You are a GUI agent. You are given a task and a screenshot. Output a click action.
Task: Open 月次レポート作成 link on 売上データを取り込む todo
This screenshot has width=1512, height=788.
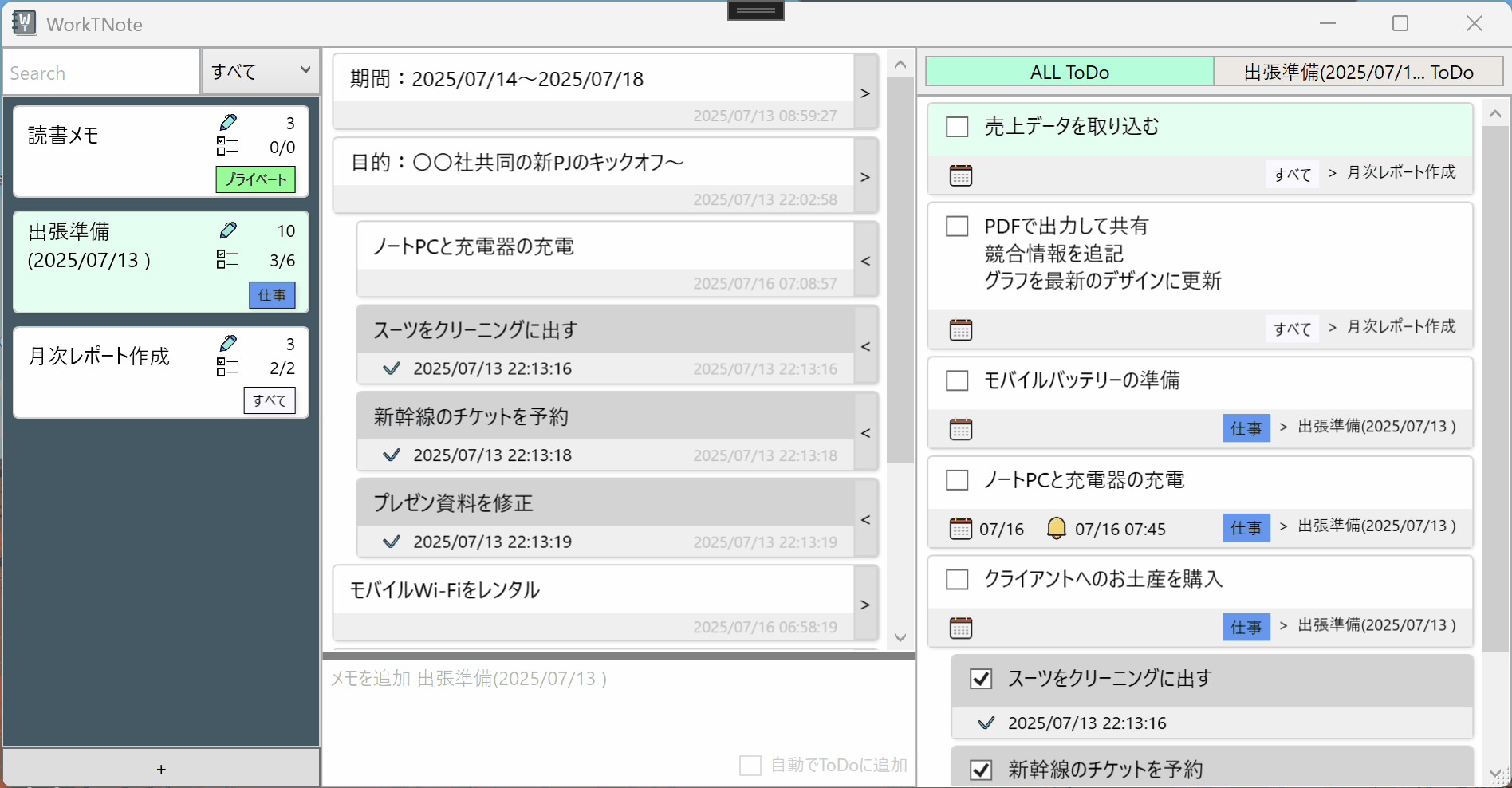tap(1401, 172)
